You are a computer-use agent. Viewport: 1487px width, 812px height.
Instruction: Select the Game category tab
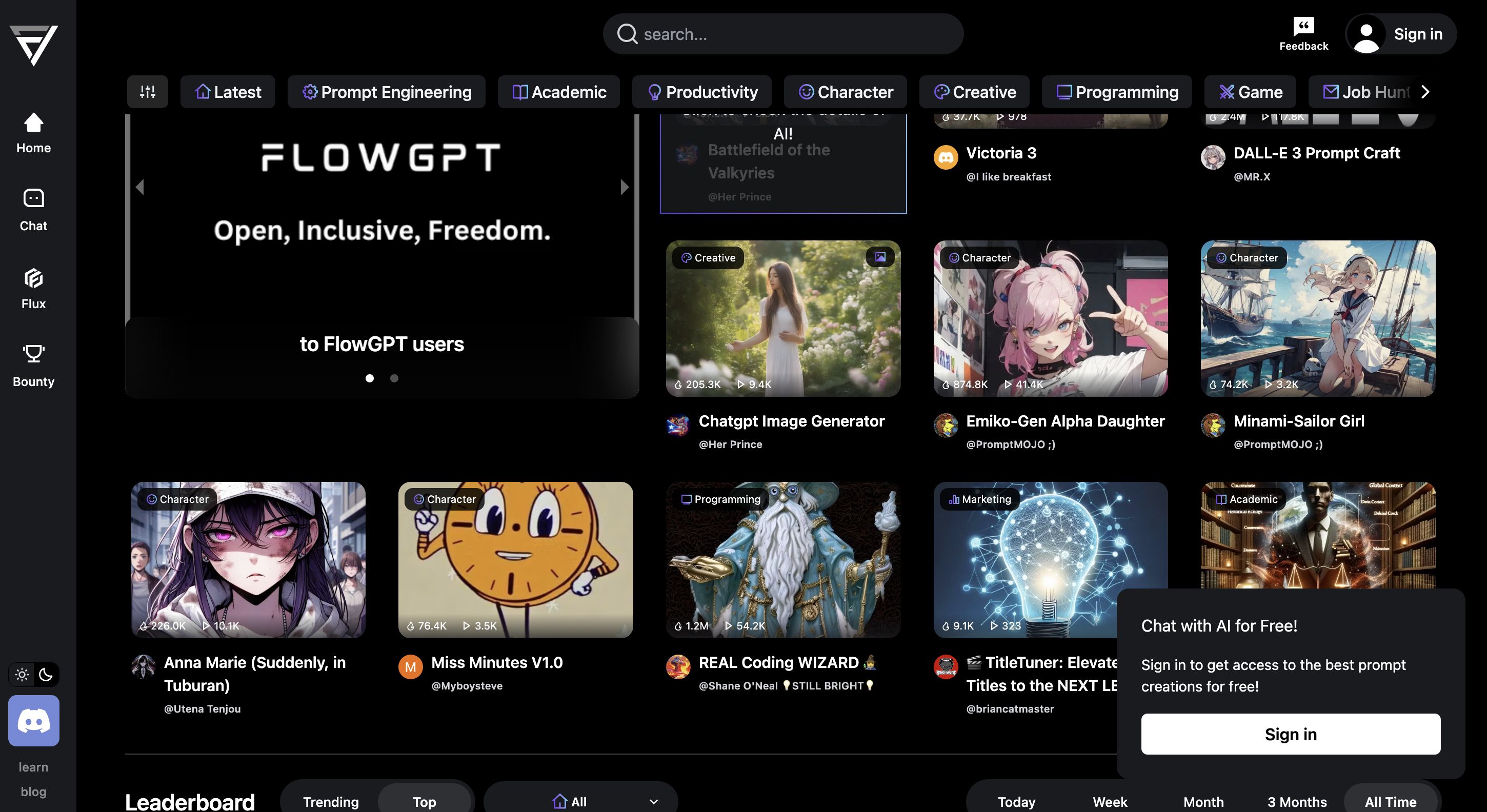pos(1250,92)
